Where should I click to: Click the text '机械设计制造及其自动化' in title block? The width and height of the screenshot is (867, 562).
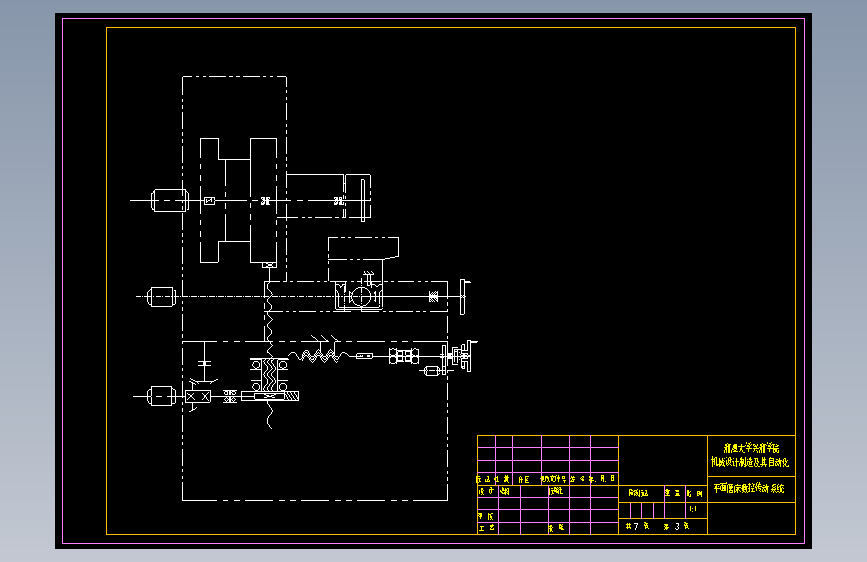[750, 462]
